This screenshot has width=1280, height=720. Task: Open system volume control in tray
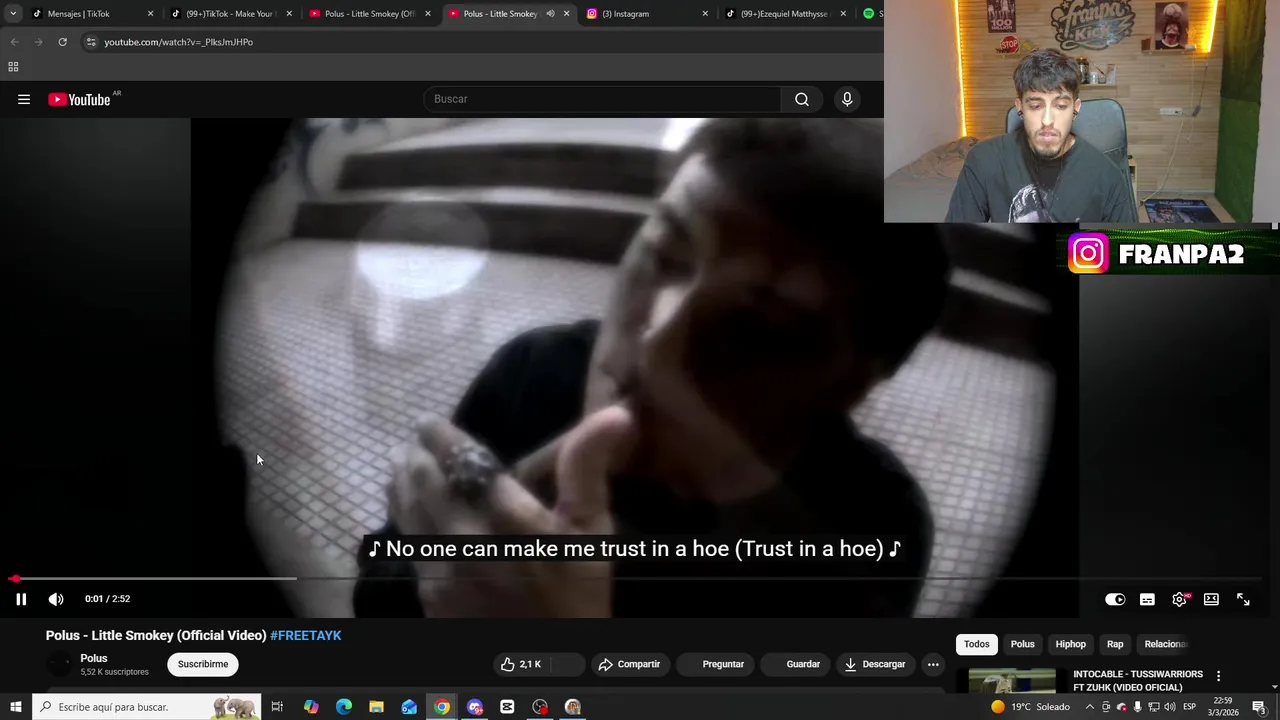[x=1169, y=707]
